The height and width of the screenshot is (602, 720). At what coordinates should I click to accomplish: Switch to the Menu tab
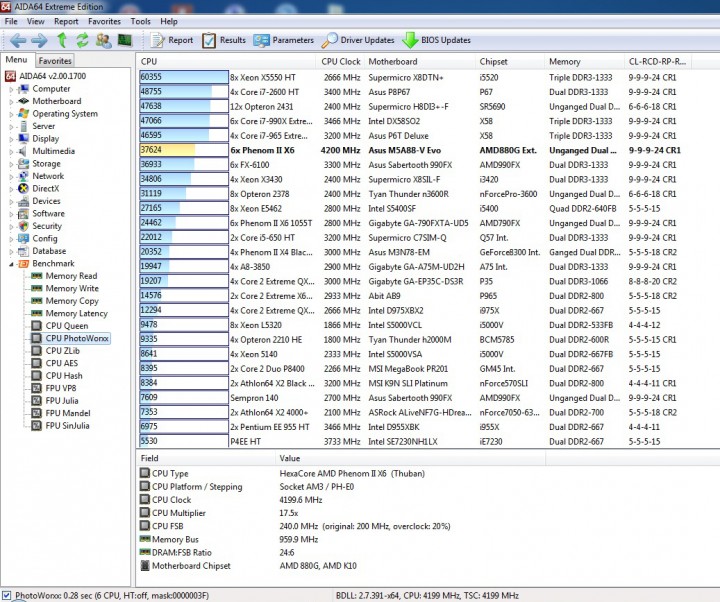(17, 60)
